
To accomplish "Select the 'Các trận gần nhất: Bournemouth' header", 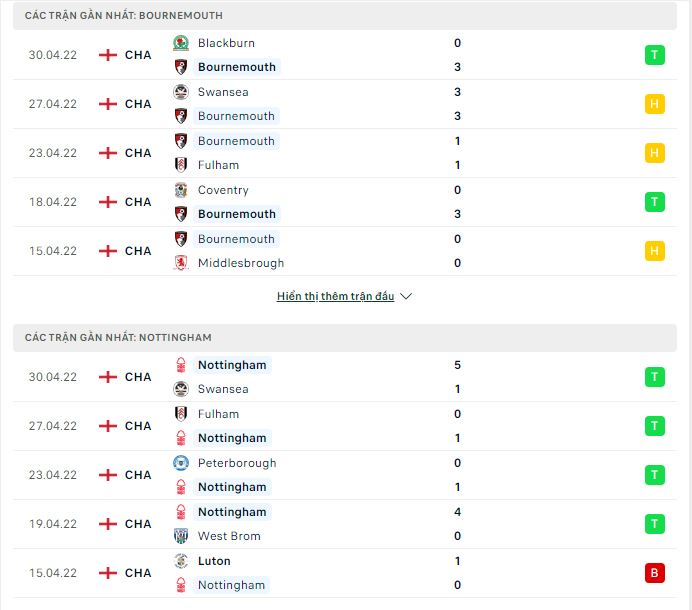I will click(124, 16).
